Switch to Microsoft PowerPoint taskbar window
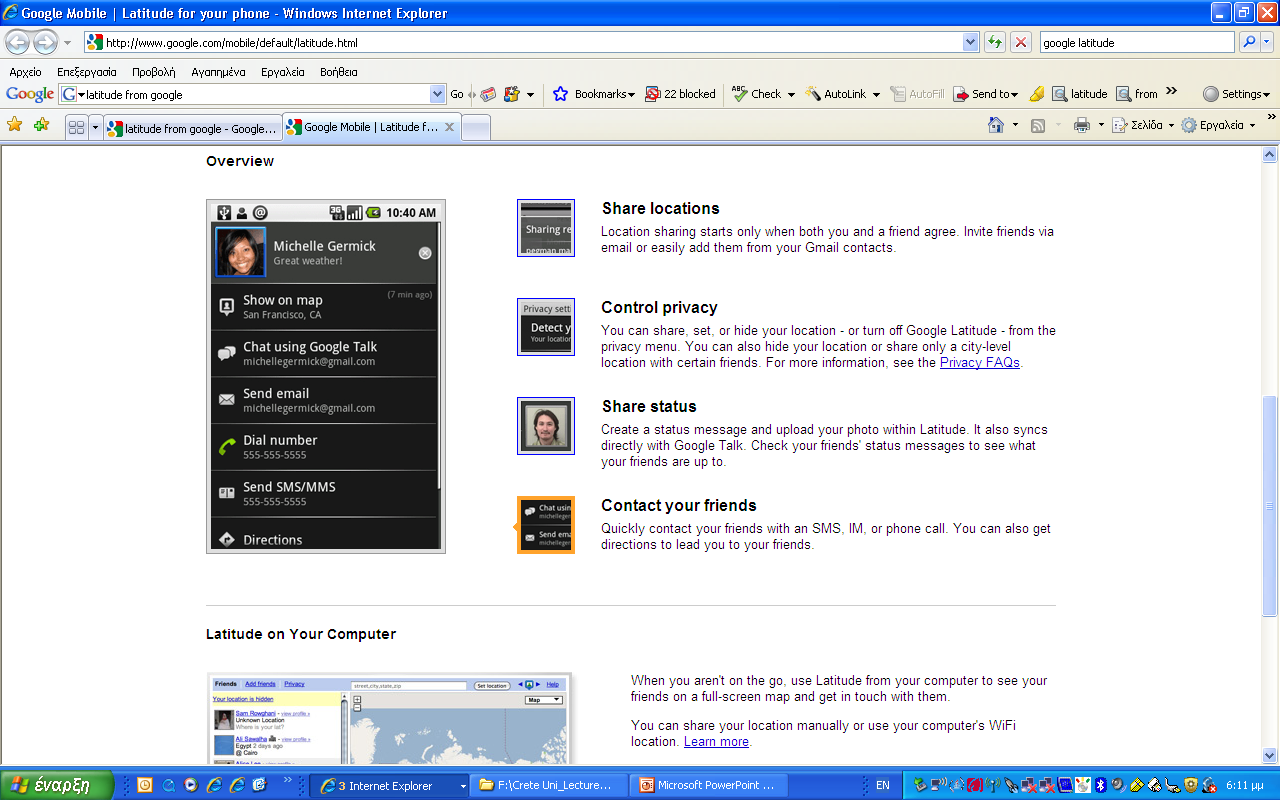1280x800 pixels. click(x=709, y=785)
